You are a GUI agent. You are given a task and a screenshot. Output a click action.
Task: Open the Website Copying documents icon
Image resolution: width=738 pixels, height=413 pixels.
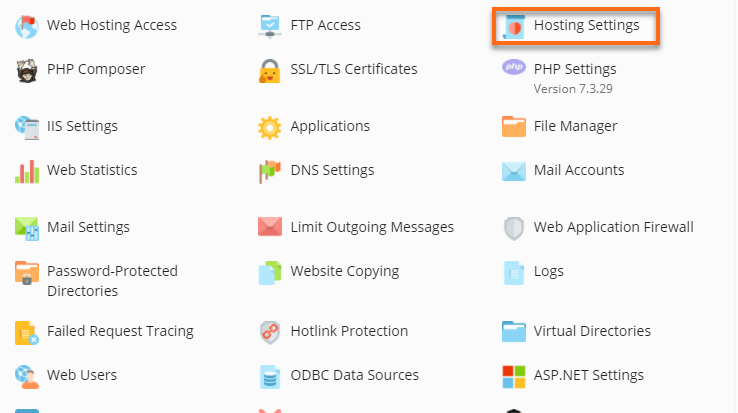pyautogui.click(x=270, y=273)
